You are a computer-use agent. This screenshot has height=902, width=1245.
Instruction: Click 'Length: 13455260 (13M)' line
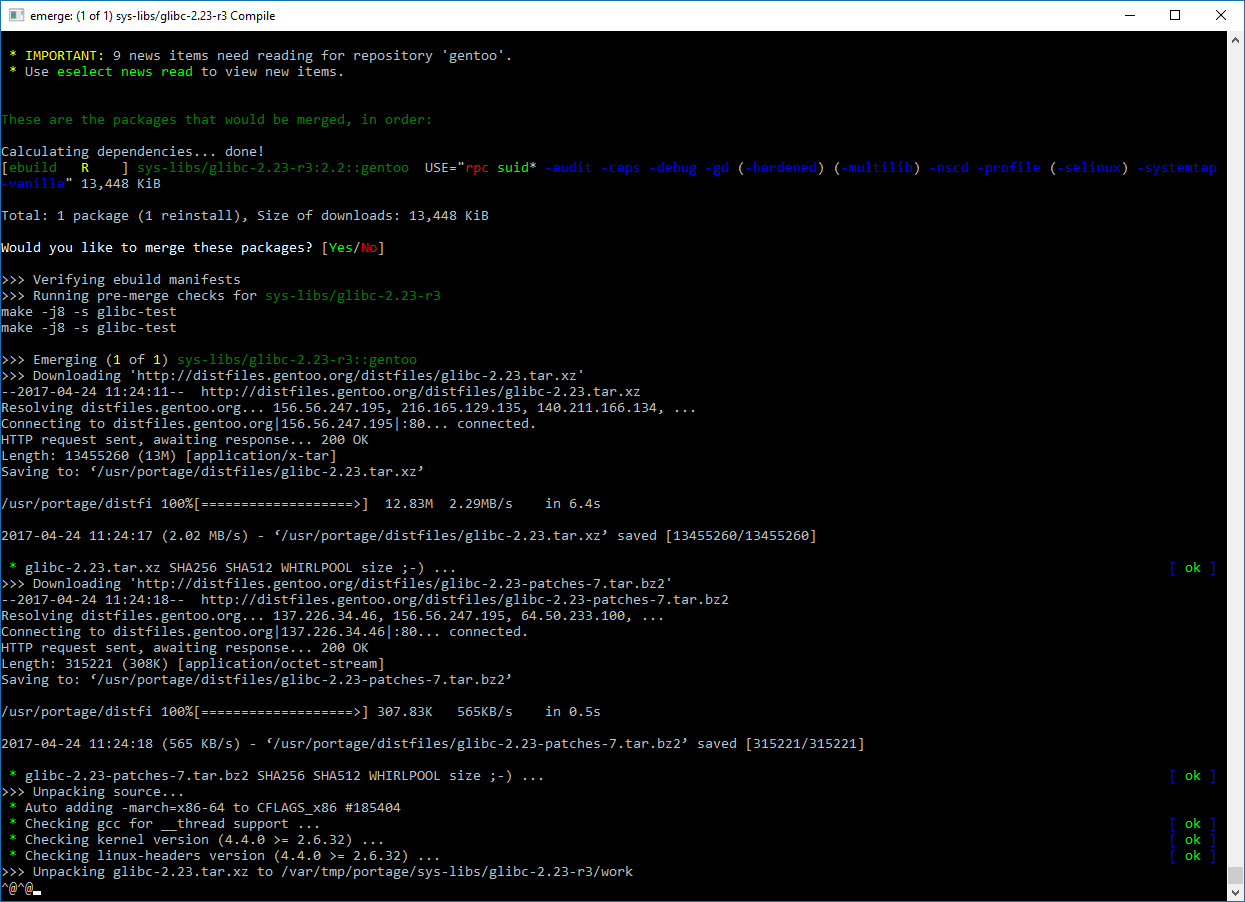[x=169, y=456]
